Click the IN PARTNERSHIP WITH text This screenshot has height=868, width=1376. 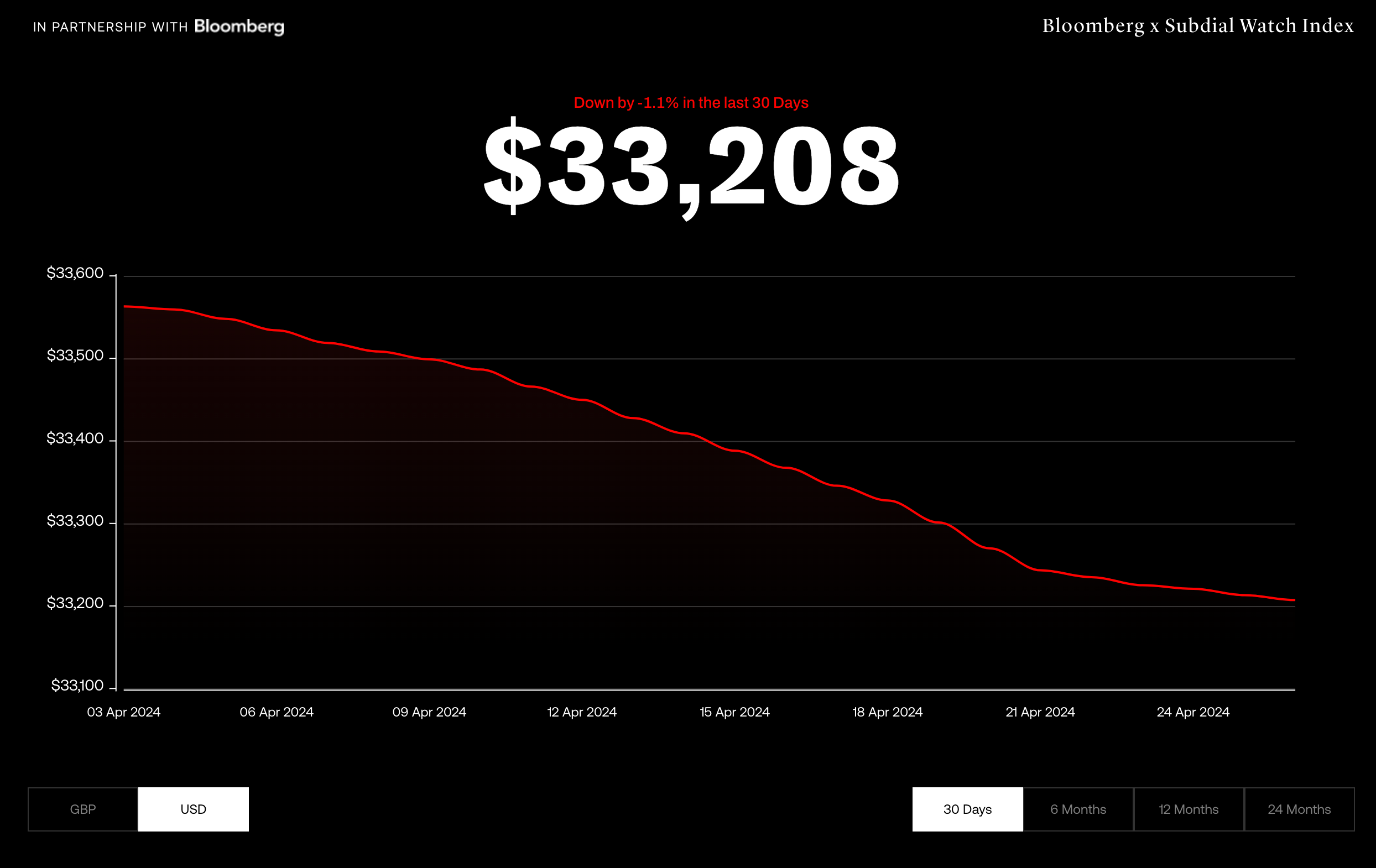click(110, 28)
